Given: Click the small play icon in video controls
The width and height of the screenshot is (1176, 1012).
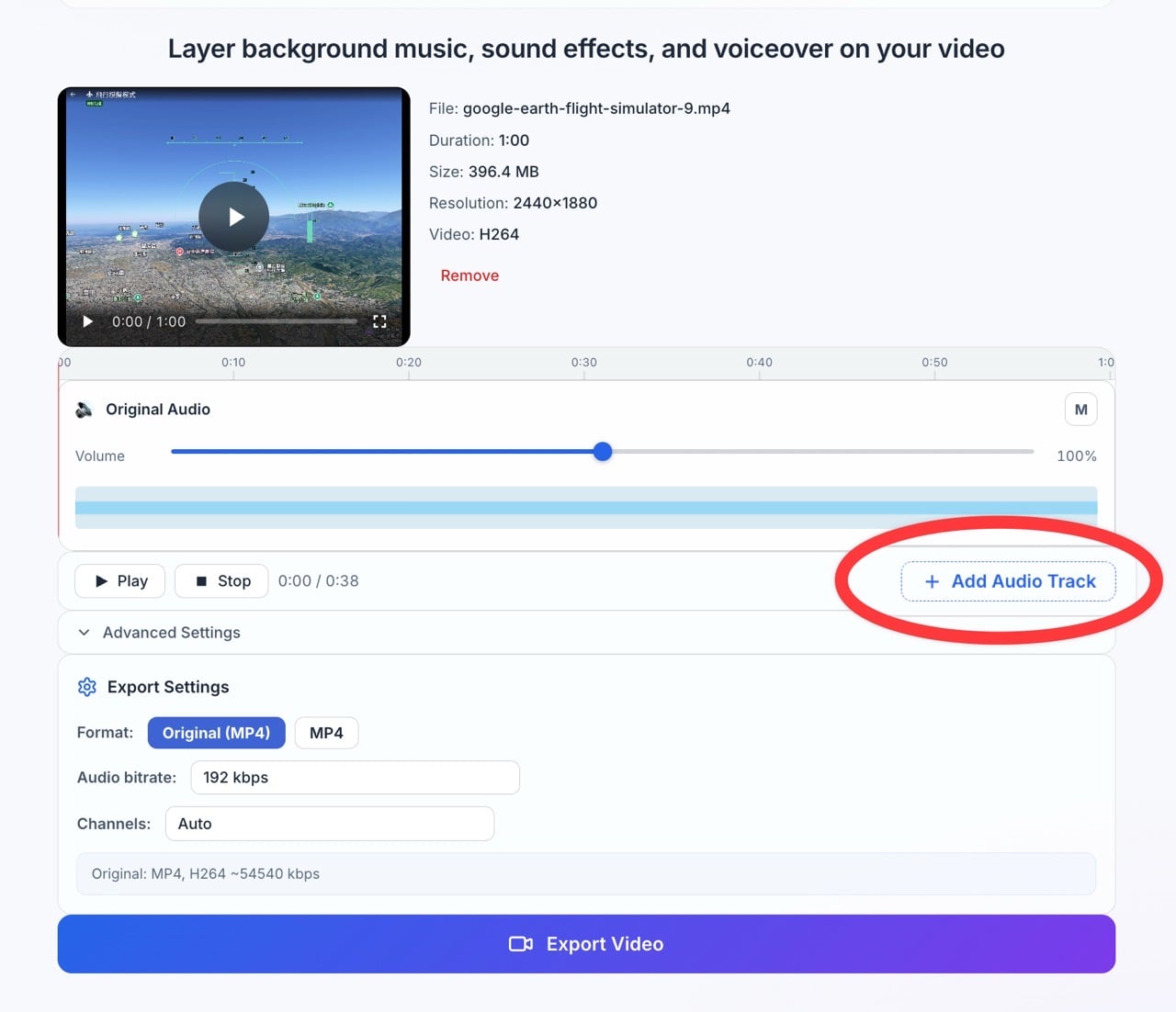Looking at the screenshot, I should click(87, 321).
